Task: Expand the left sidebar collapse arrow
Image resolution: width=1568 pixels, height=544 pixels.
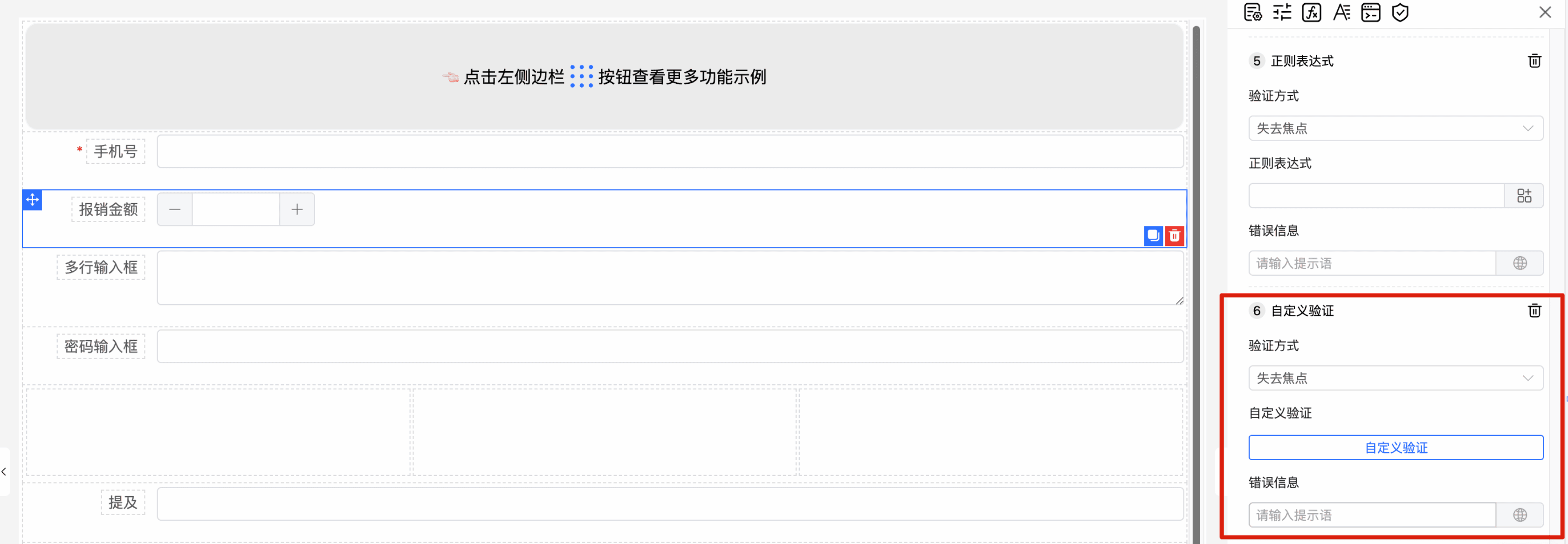Action: click(x=4, y=472)
